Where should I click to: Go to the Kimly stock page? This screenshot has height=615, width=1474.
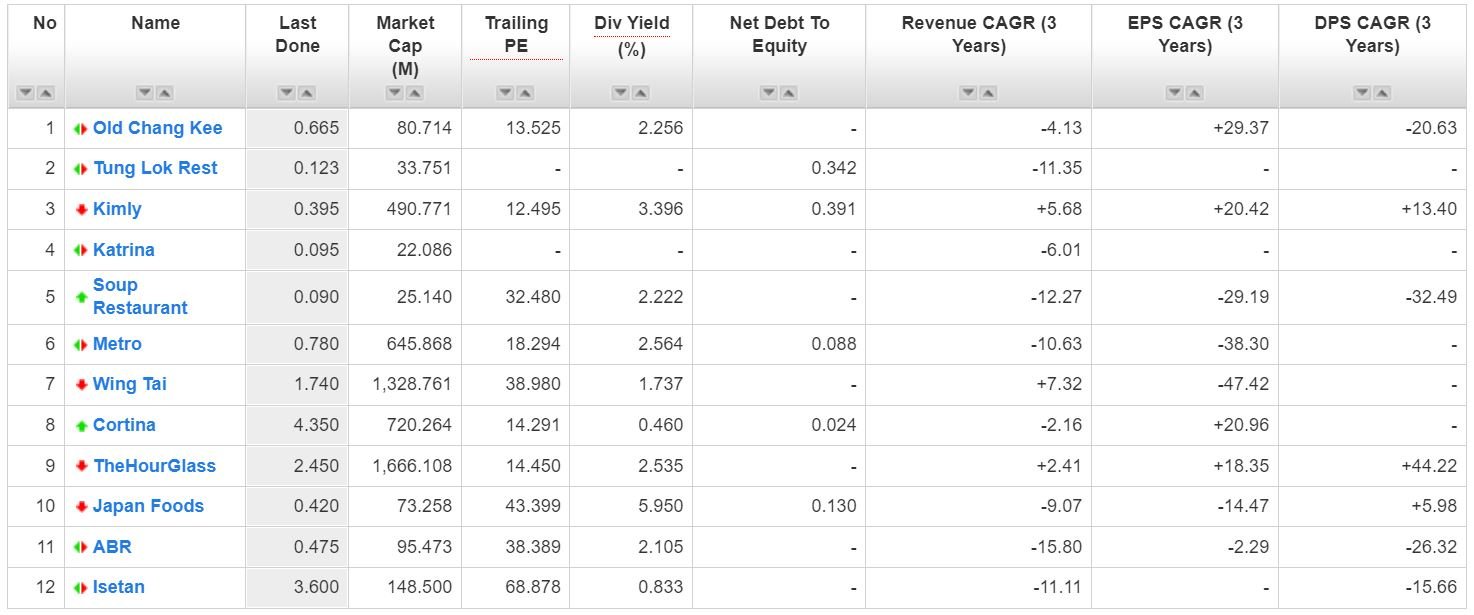[117, 209]
